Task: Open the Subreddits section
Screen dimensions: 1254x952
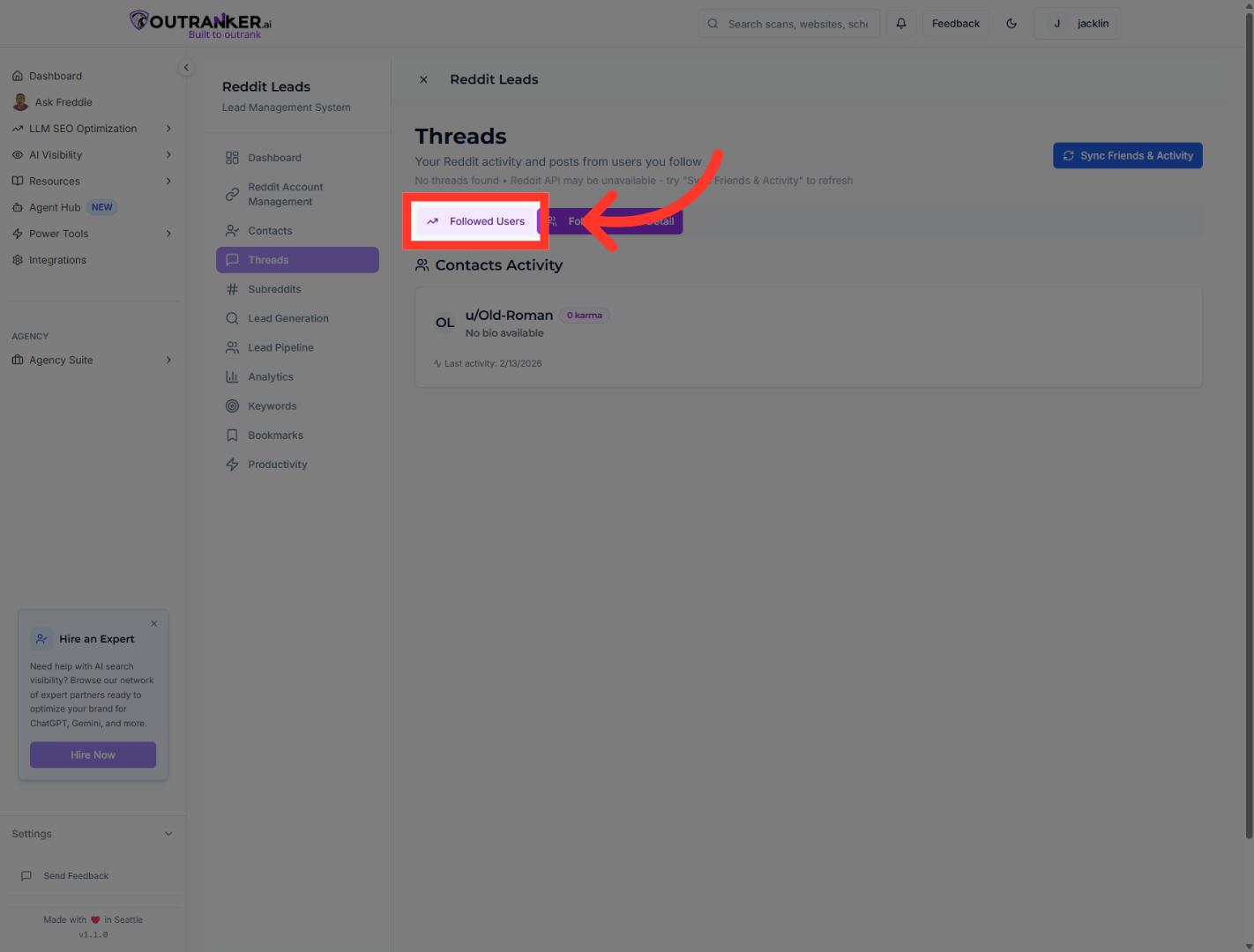Action: (x=297, y=289)
